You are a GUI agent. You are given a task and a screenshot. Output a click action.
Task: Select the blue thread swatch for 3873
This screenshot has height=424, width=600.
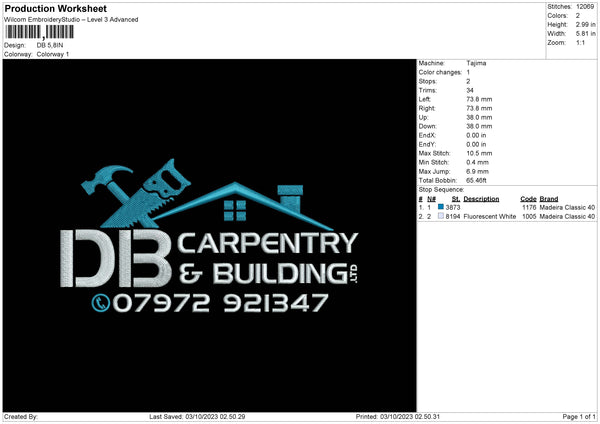(441, 207)
